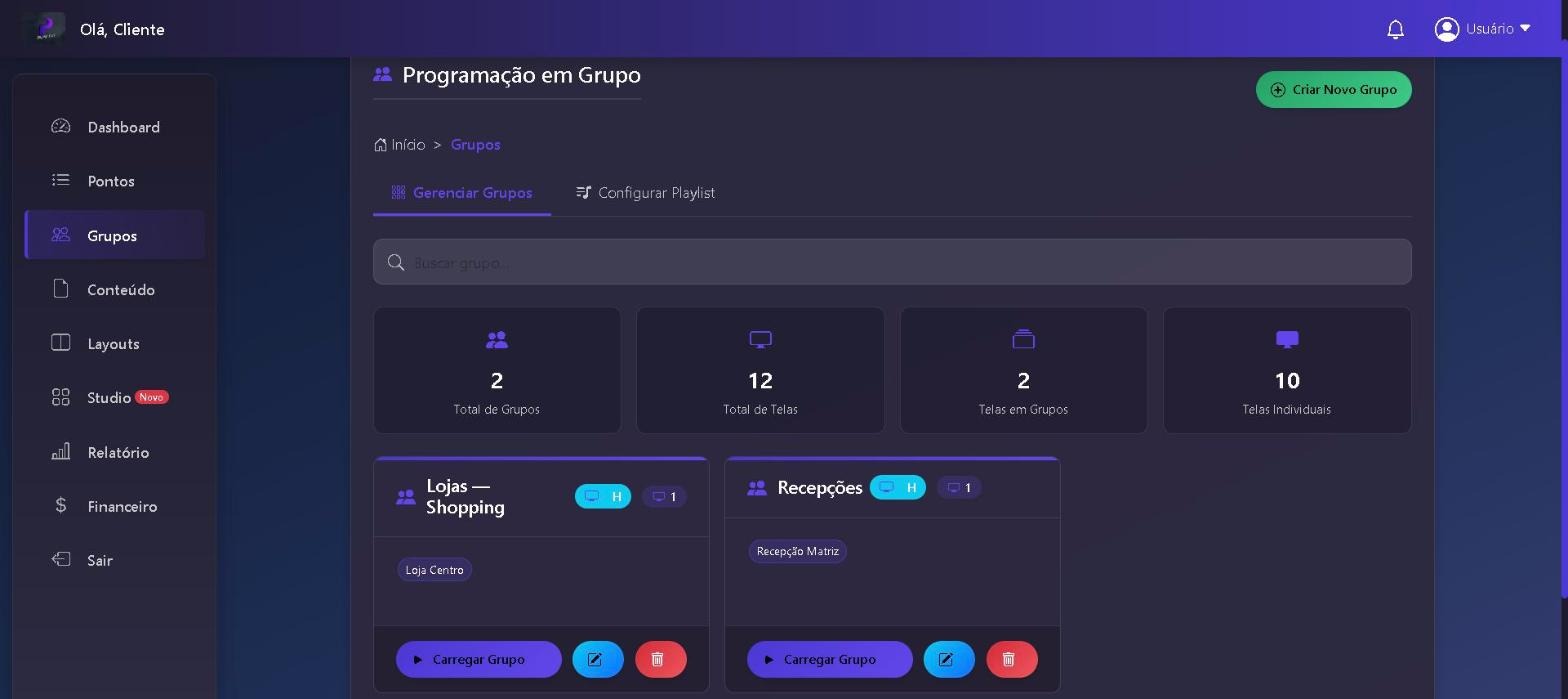Open Layouts in the sidebar
The image size is (1568, 699).
(115, 343)
